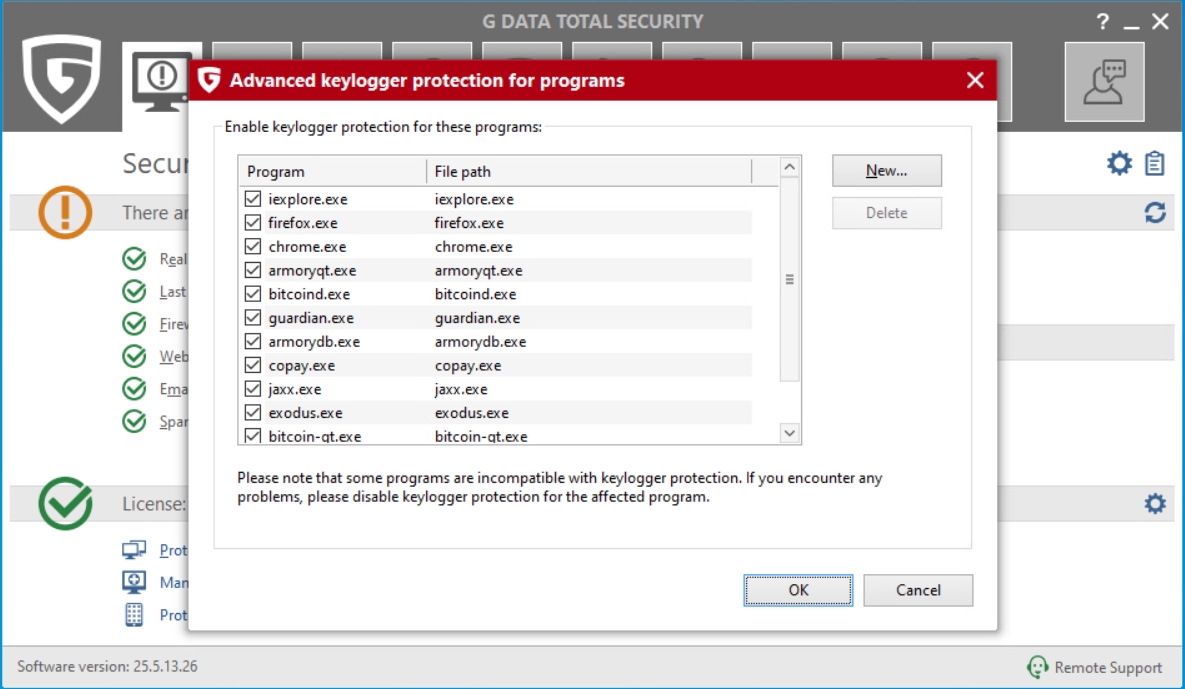Disable protection for copay.exe

(252, 365)
